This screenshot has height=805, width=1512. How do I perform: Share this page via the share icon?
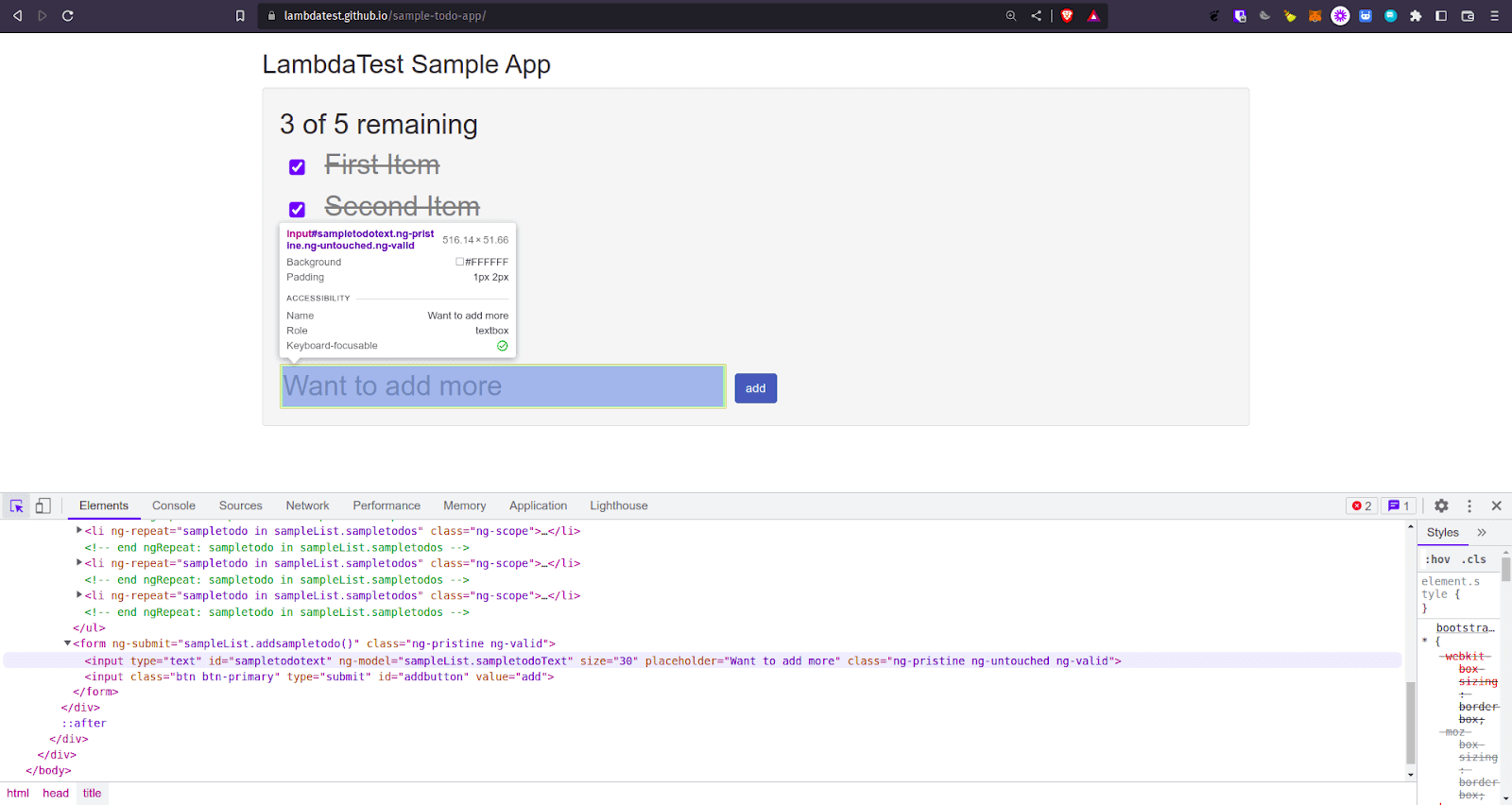(x=1037, y=16)
